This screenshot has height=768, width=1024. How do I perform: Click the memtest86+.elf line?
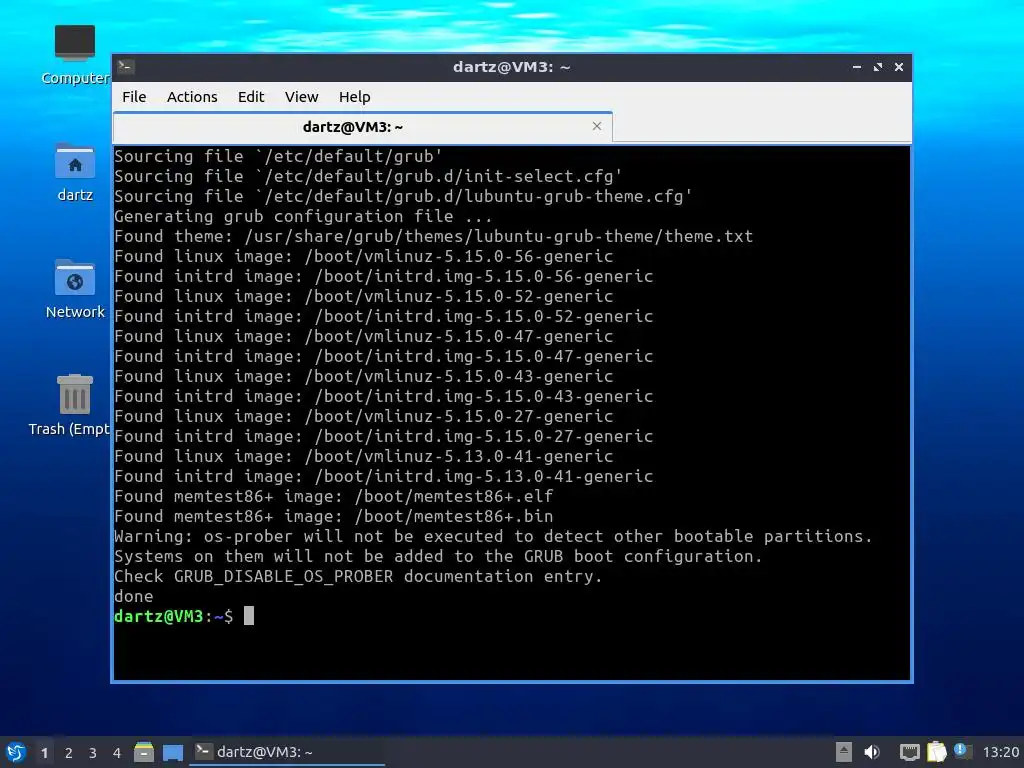click(x=334, y=496)
